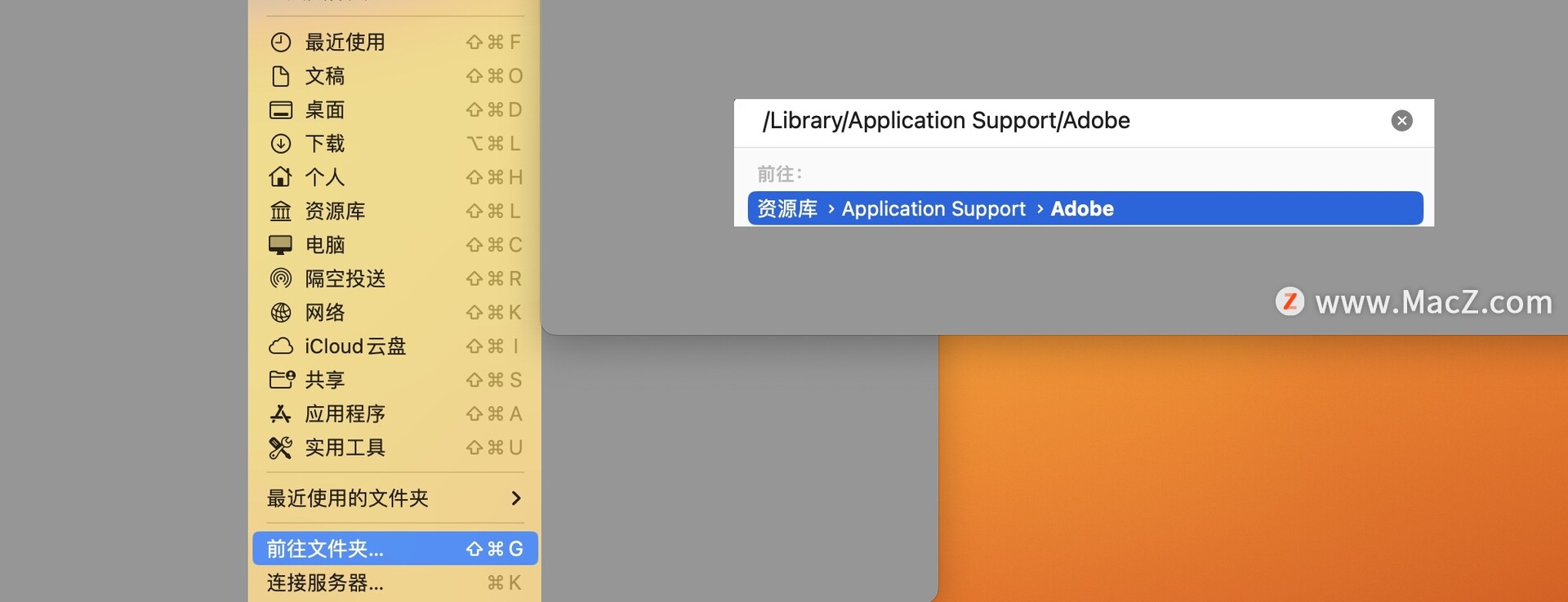Select 共享 menu entry
Viewport: 1568px width, 602px height.
click(395, 380)
